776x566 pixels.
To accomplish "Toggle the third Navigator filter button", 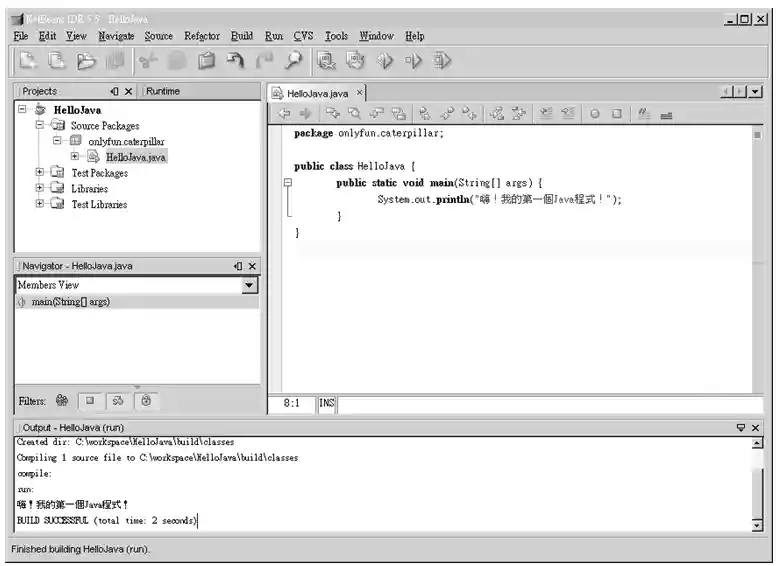I will tap(118, 401).
